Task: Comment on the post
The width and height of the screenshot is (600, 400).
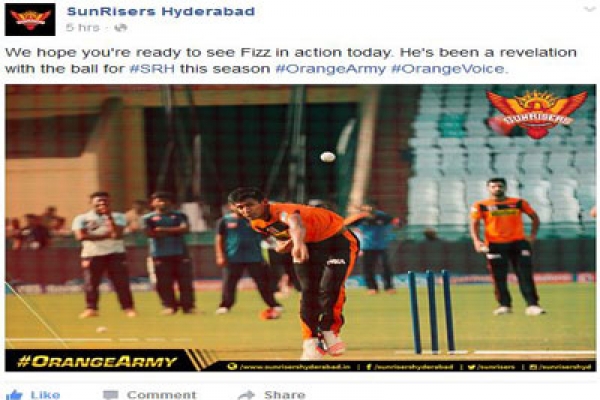Action: 150,395
